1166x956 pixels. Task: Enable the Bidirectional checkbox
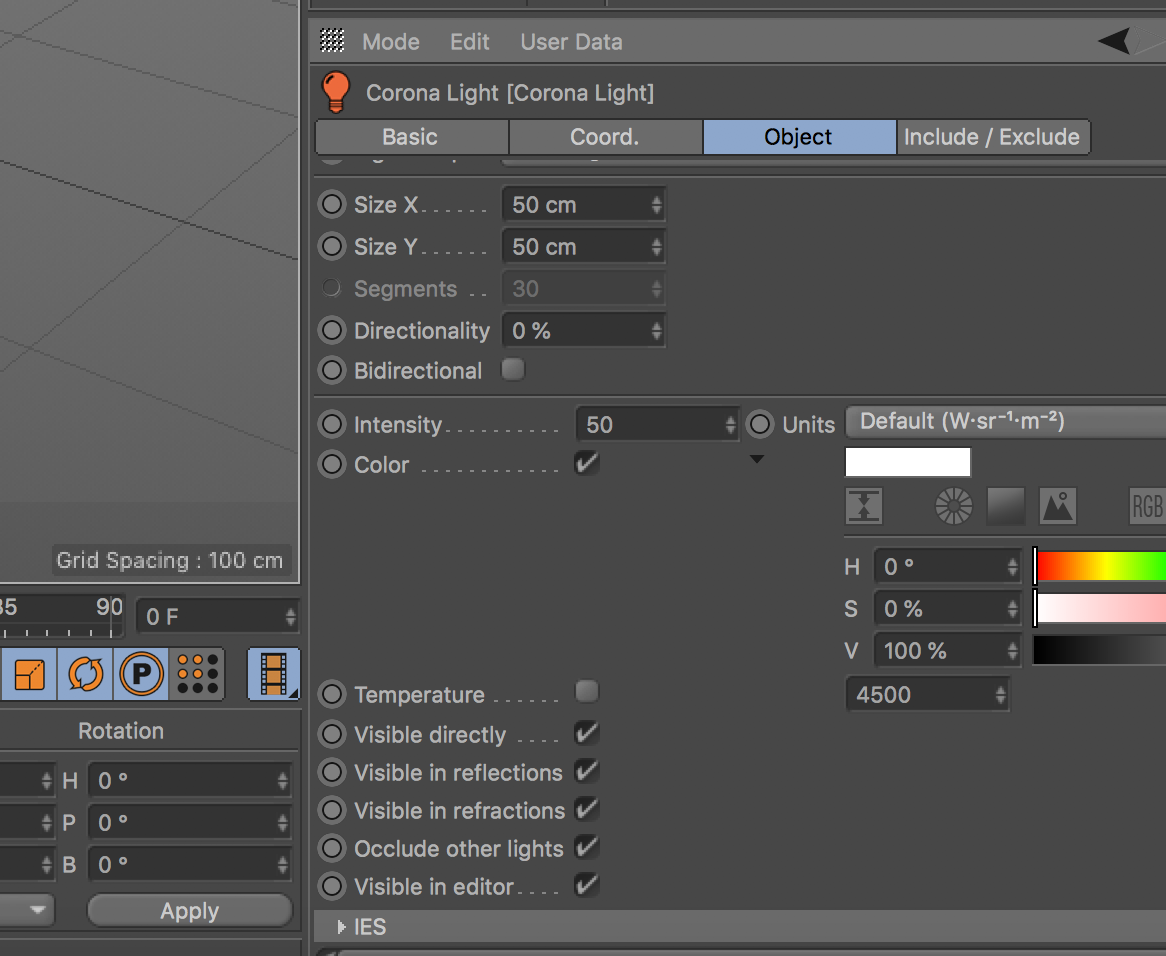(x=513, y=369)
